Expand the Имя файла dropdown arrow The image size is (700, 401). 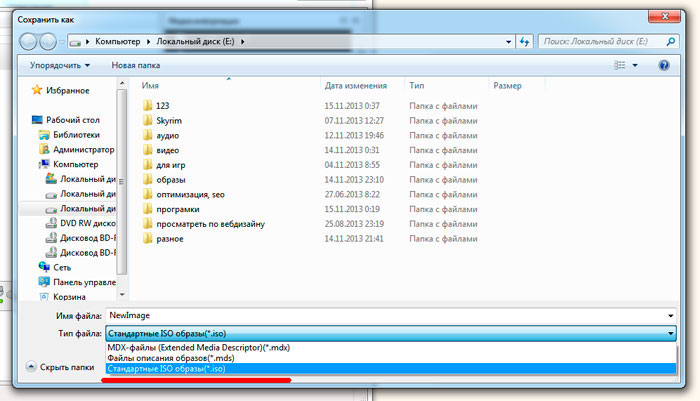coord(671,316)
